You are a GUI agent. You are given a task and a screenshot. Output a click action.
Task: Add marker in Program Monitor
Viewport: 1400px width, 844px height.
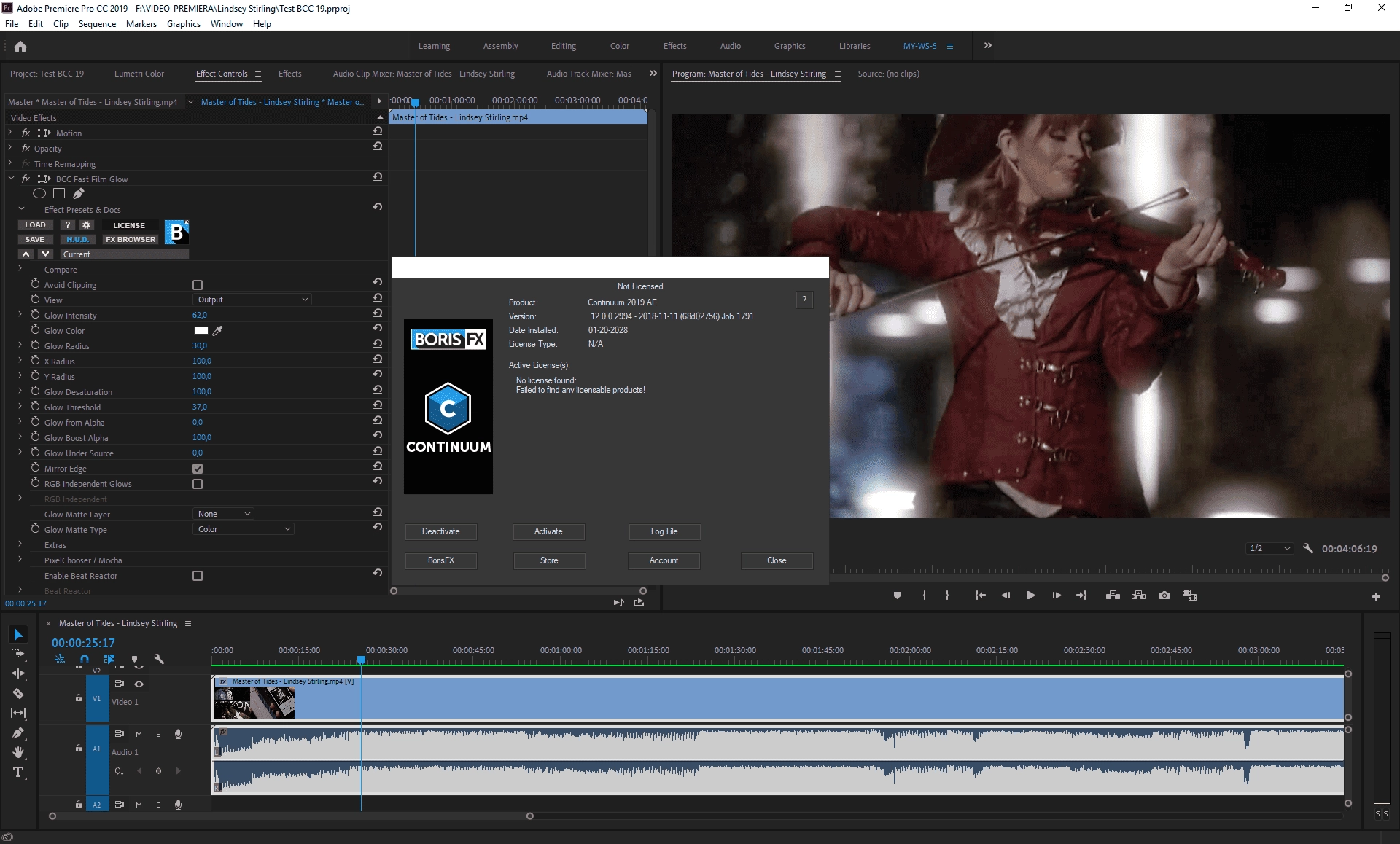(x=897, y=595)
